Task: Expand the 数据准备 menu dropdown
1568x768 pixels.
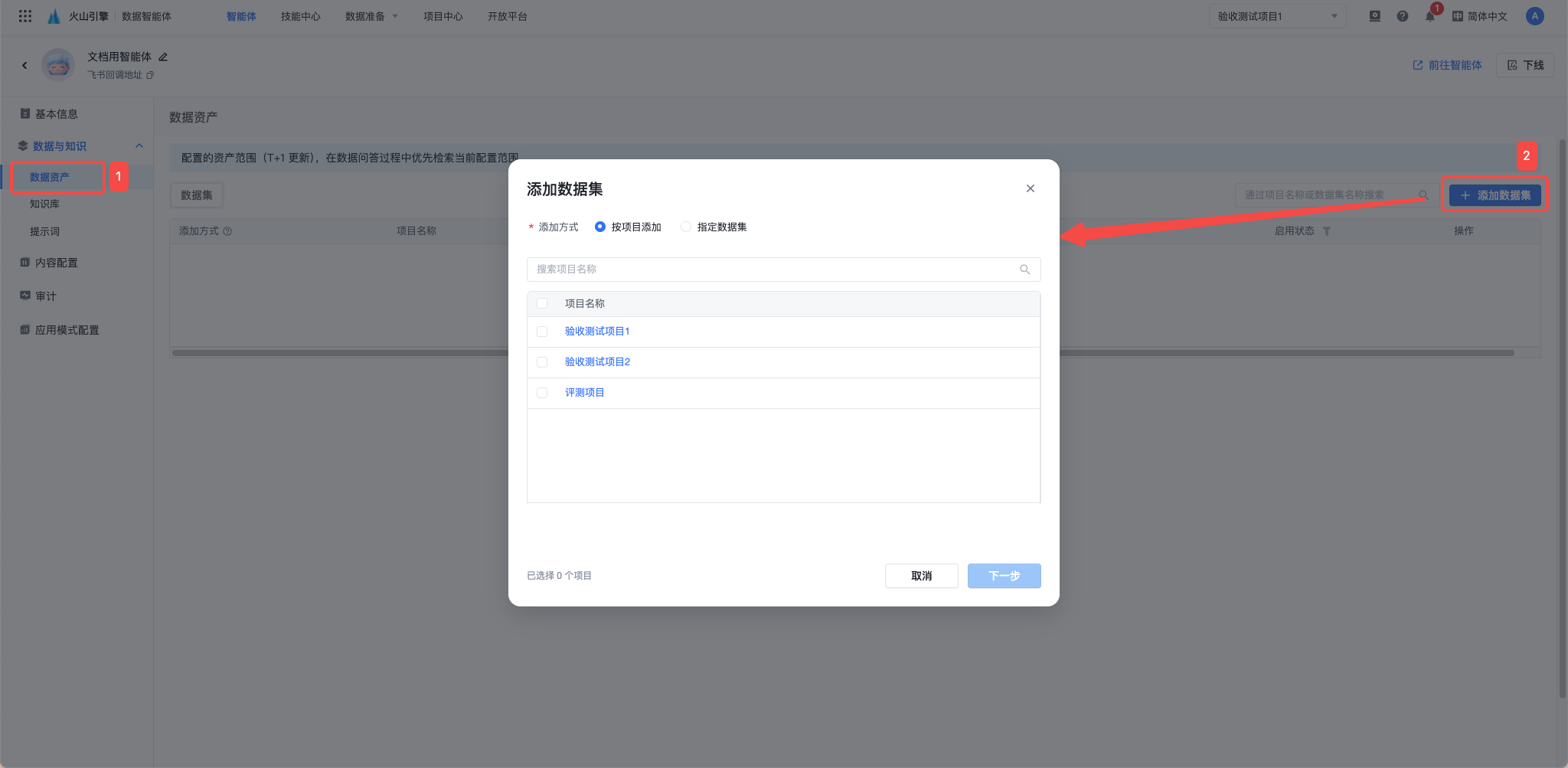Action: [x=371, y=16]
